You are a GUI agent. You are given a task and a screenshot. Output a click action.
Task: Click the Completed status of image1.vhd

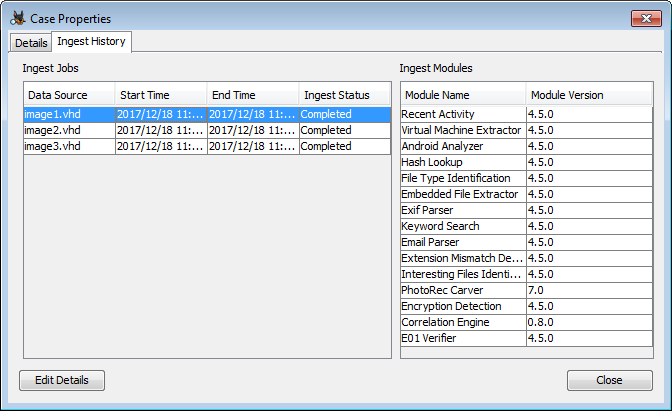coord(345,114)
